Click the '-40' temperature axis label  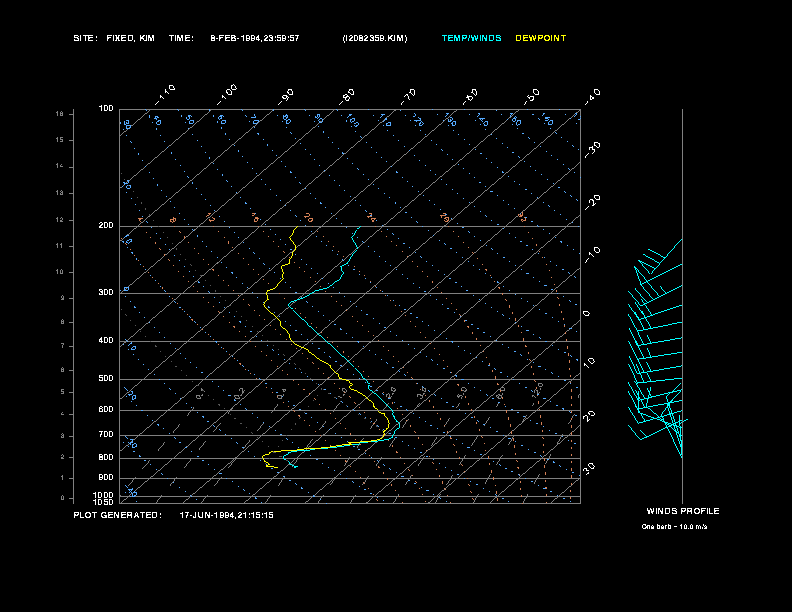point(592,97)
